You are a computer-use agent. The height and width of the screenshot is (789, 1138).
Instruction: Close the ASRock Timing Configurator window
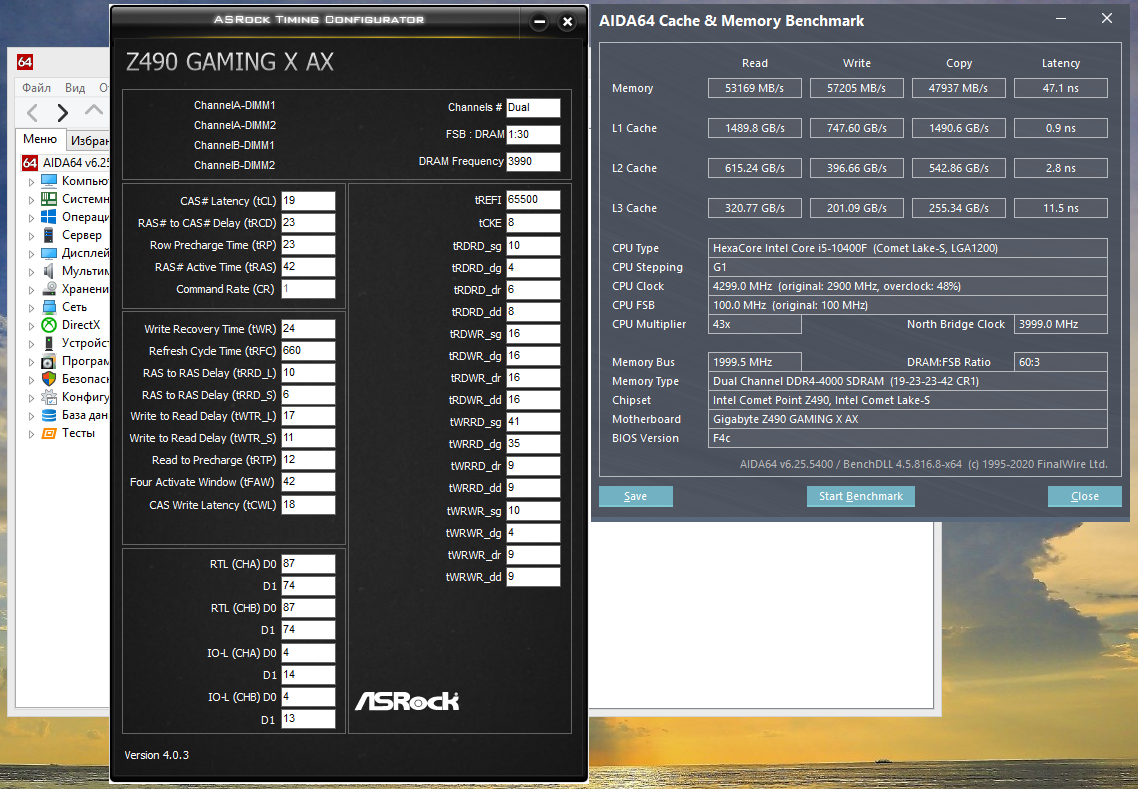coord(568,22)
